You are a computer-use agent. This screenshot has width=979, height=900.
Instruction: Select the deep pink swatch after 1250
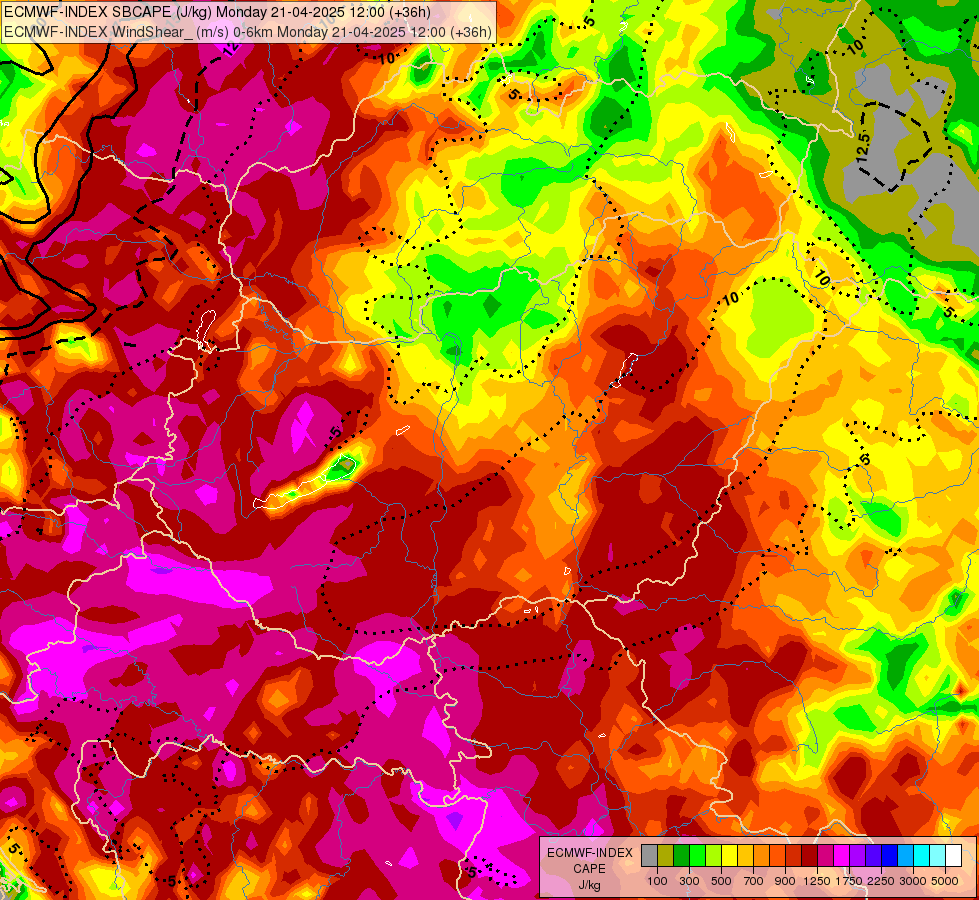coord(825,855)
